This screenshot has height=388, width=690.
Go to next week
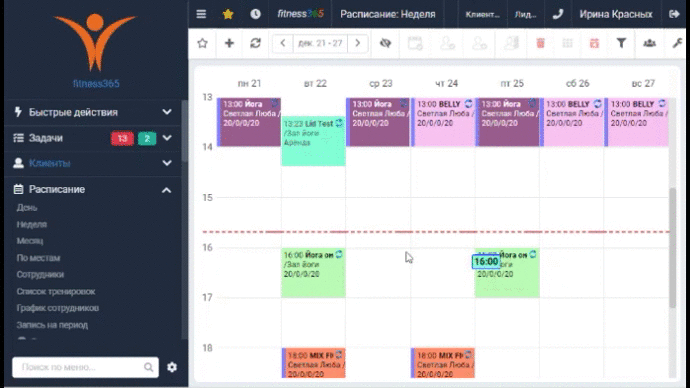tap(357, 43)
